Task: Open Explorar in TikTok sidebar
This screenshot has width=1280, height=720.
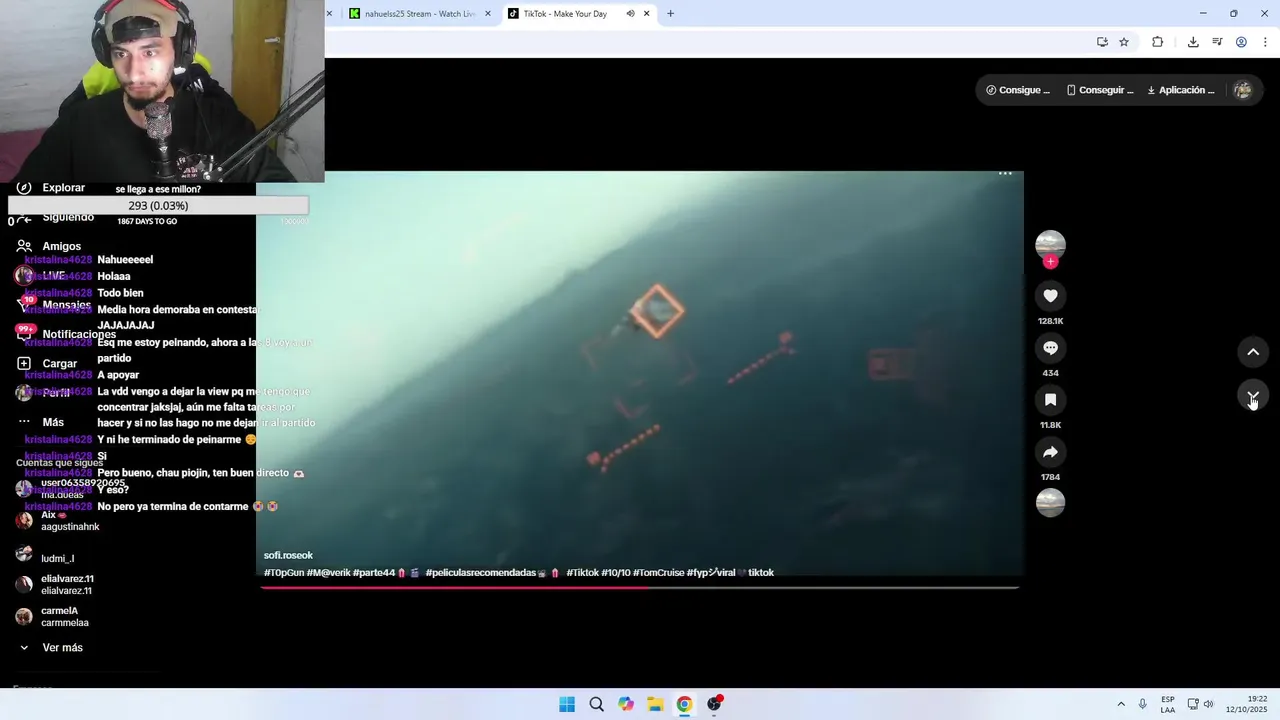Action: click(x=63, y=188)
